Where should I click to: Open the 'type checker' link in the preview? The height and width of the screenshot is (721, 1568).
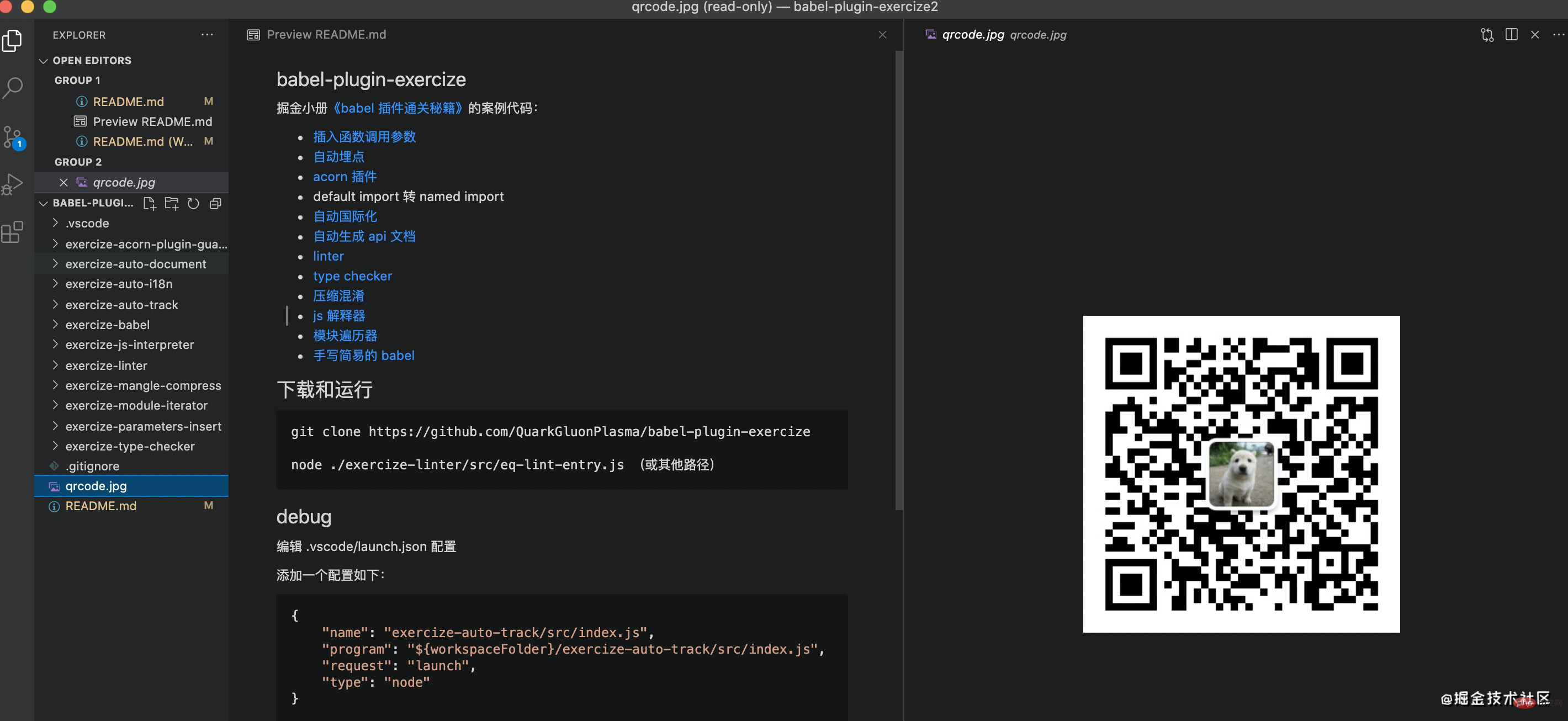[x=352, y=276]
